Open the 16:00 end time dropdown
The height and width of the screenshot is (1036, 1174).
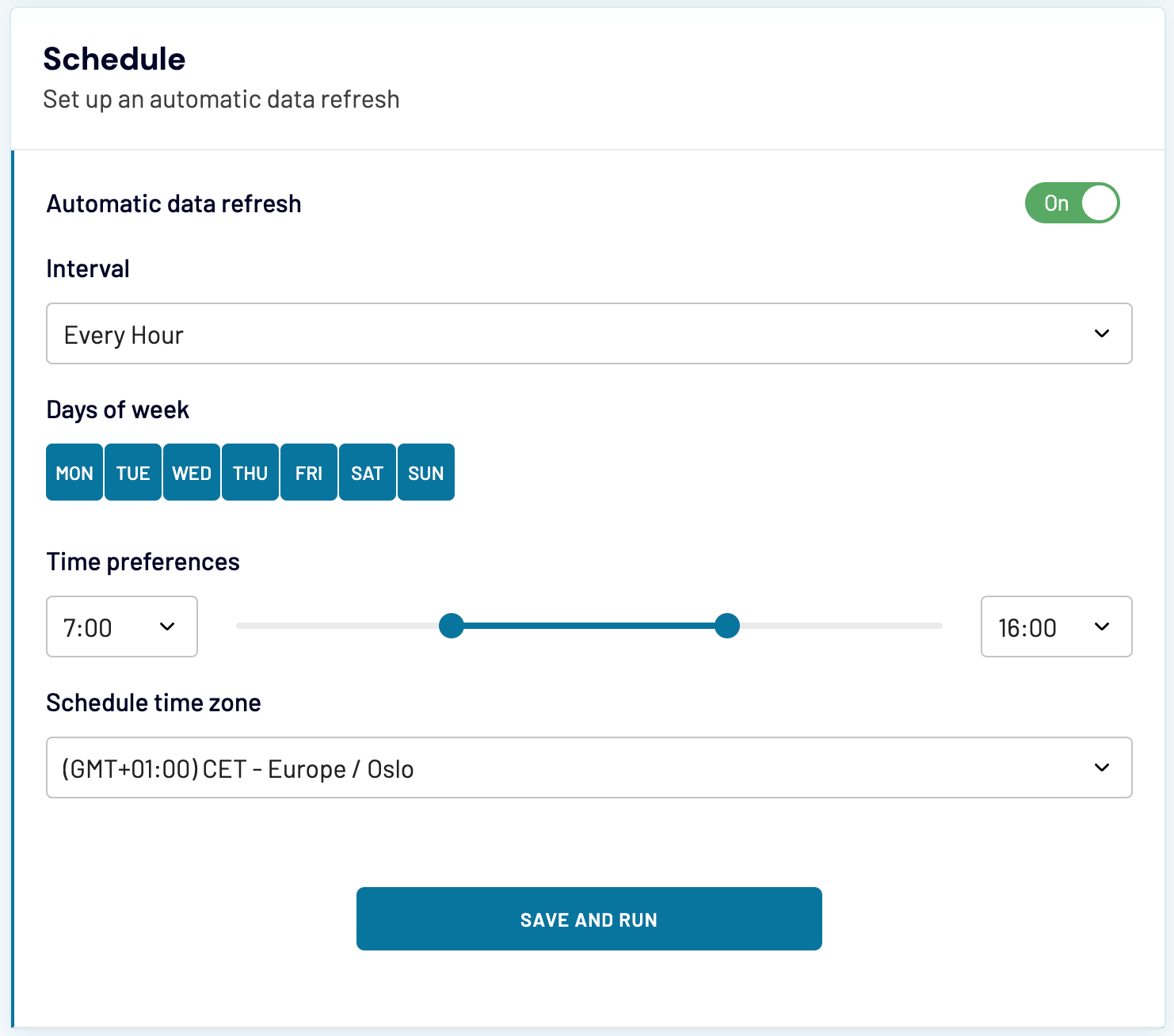[x=1056, y=627]
